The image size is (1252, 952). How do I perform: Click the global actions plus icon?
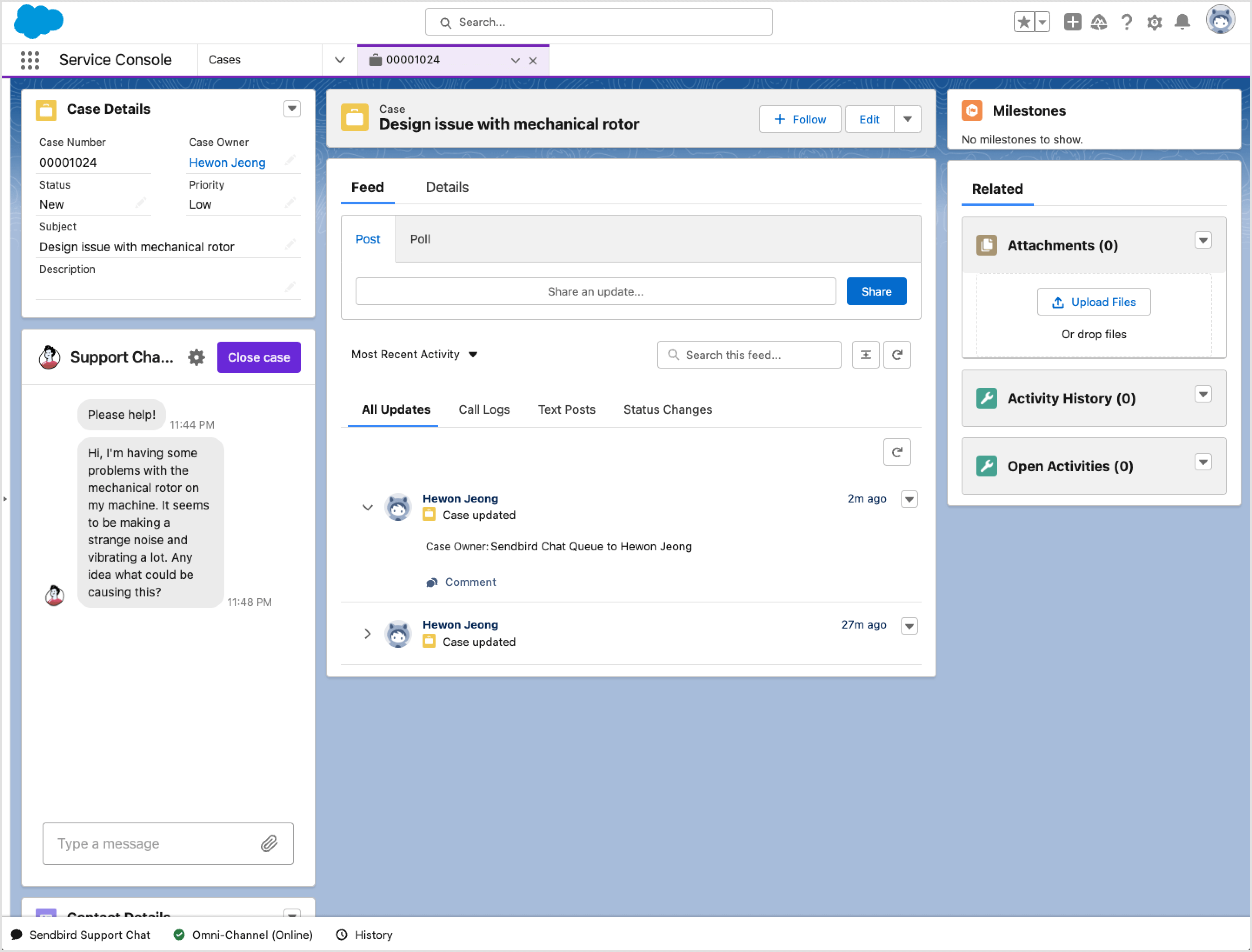1072,22
